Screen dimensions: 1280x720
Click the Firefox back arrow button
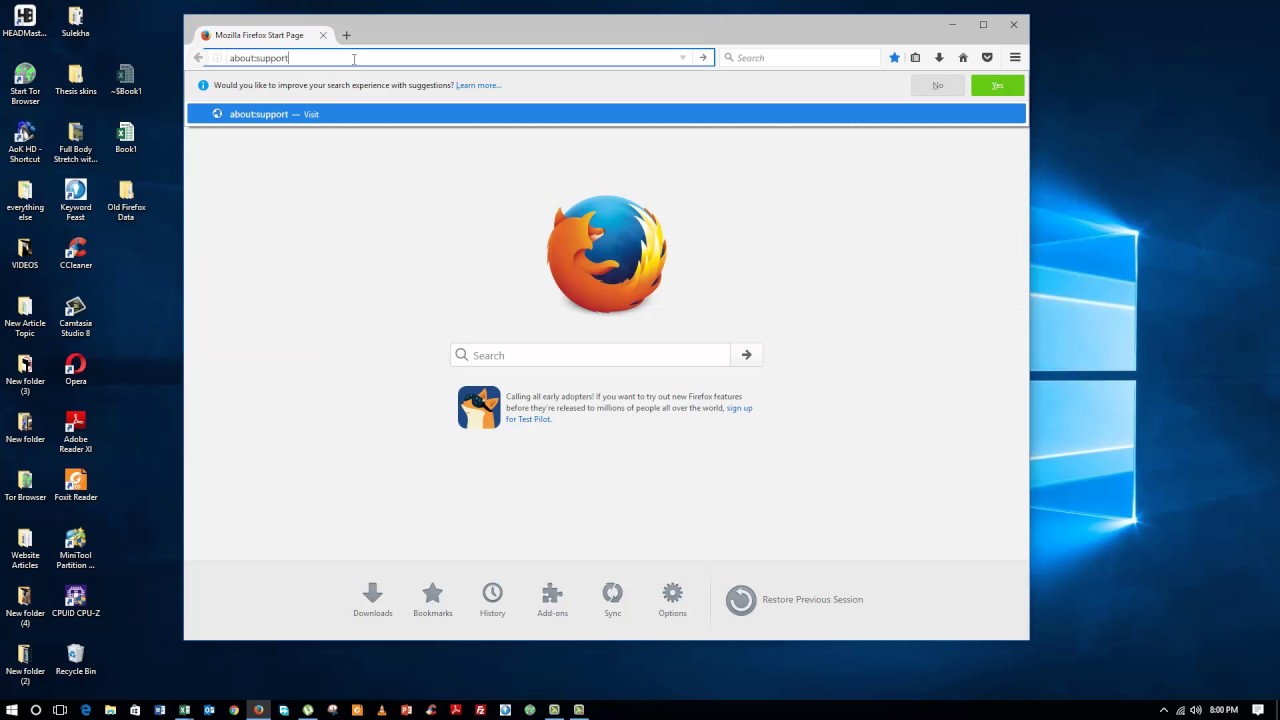(x=198, y=58)
